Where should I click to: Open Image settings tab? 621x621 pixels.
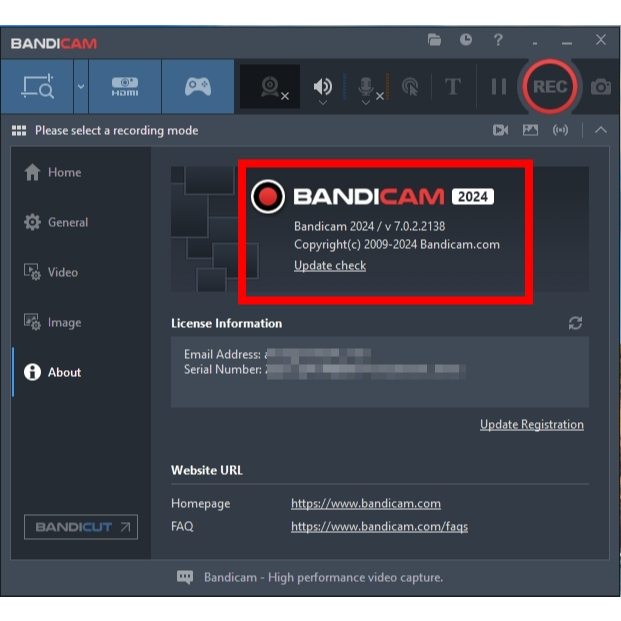pos(53,322)
